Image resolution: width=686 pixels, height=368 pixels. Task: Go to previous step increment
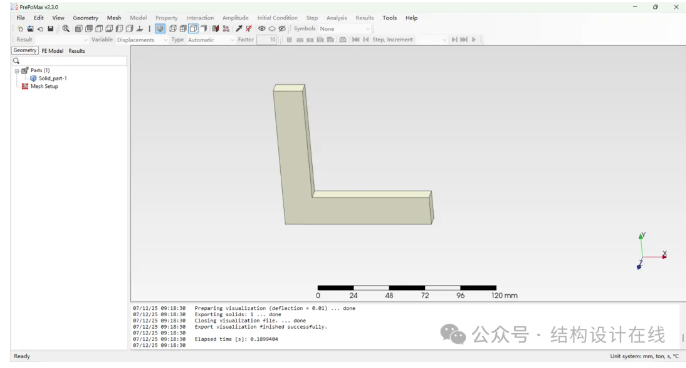366,40
